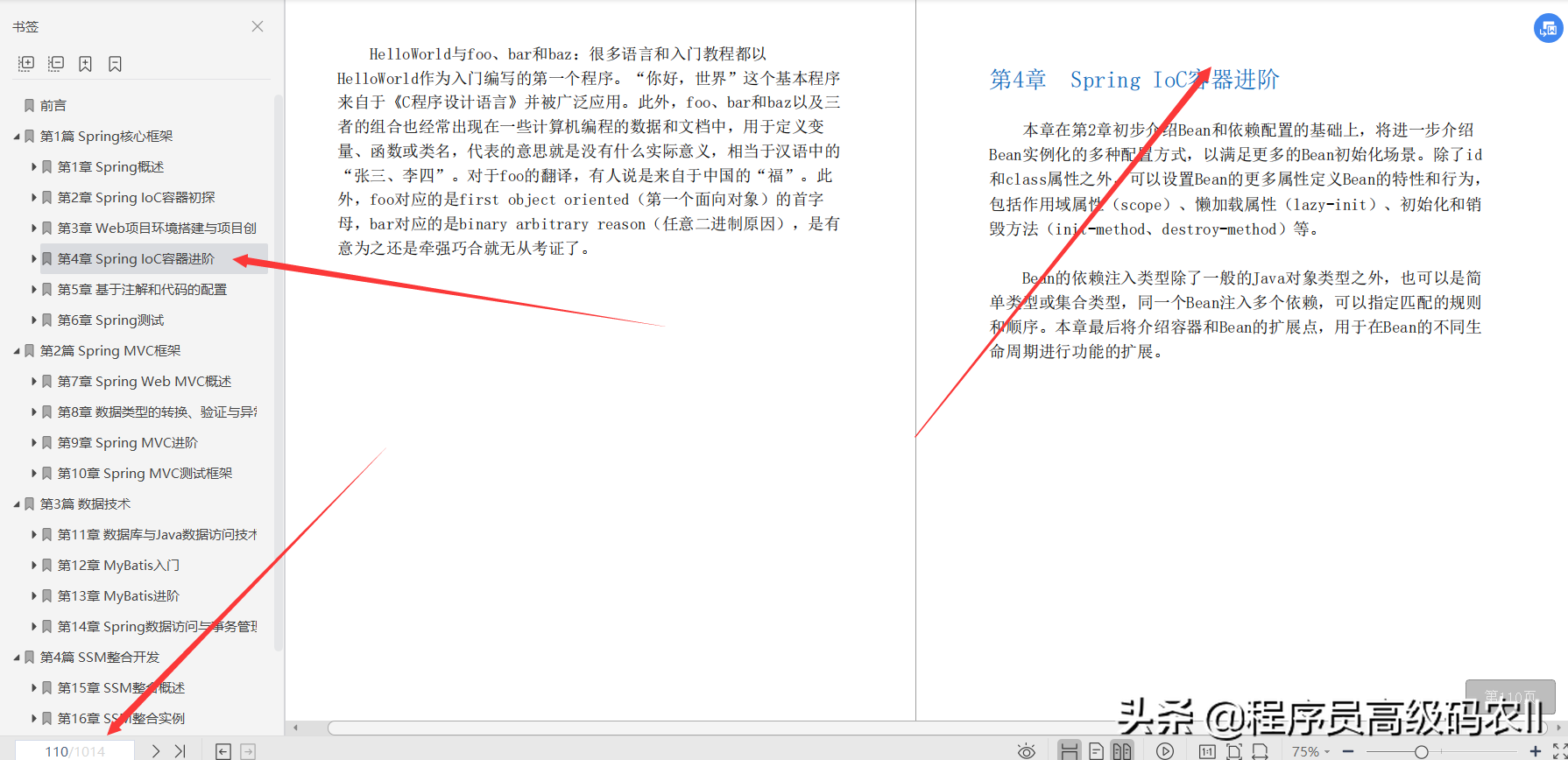
Task: Open bookmark 第9章 Spring MVC进阶
Action: pos(128,442)
